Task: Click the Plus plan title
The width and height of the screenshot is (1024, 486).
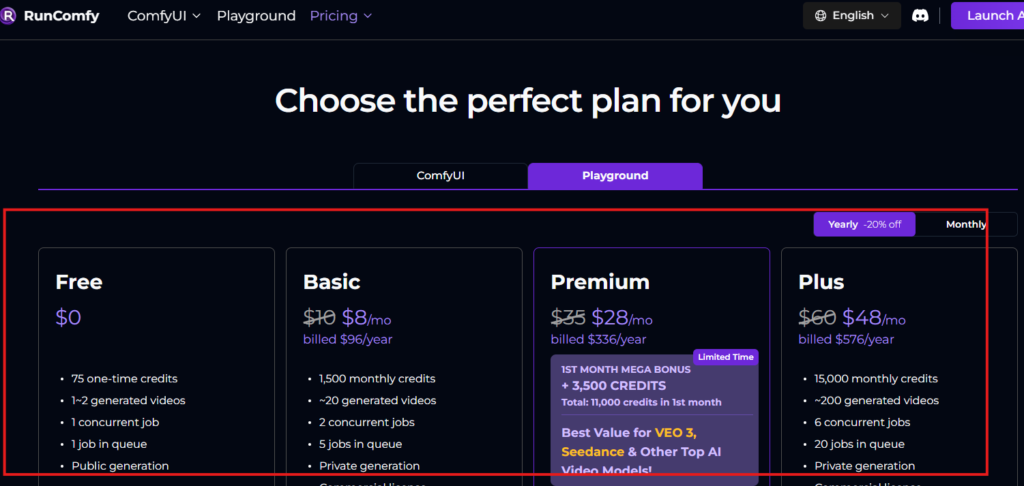Action: (x=821, y=282)
